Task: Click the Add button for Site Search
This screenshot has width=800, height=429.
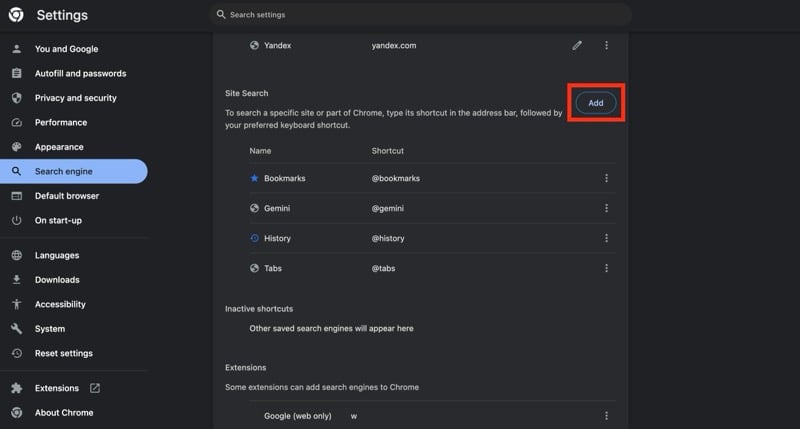Action: [596, 103]
